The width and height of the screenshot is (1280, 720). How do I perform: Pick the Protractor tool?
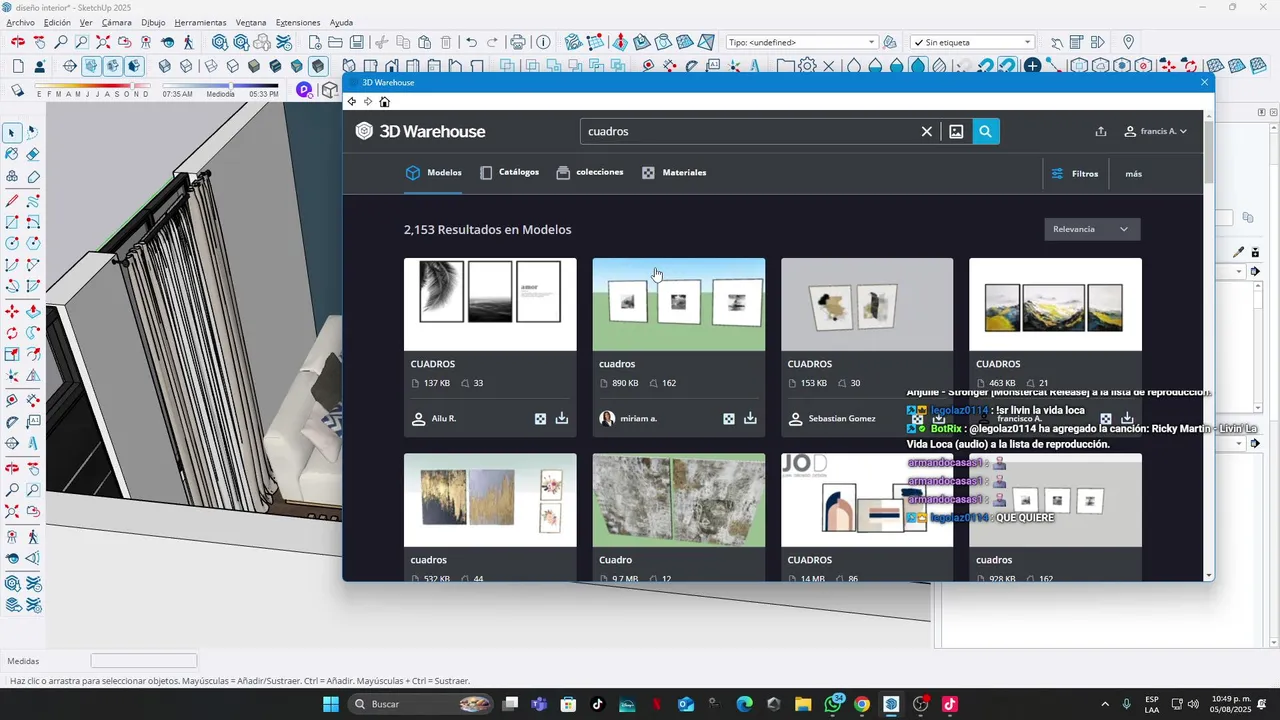click(12, 421)
